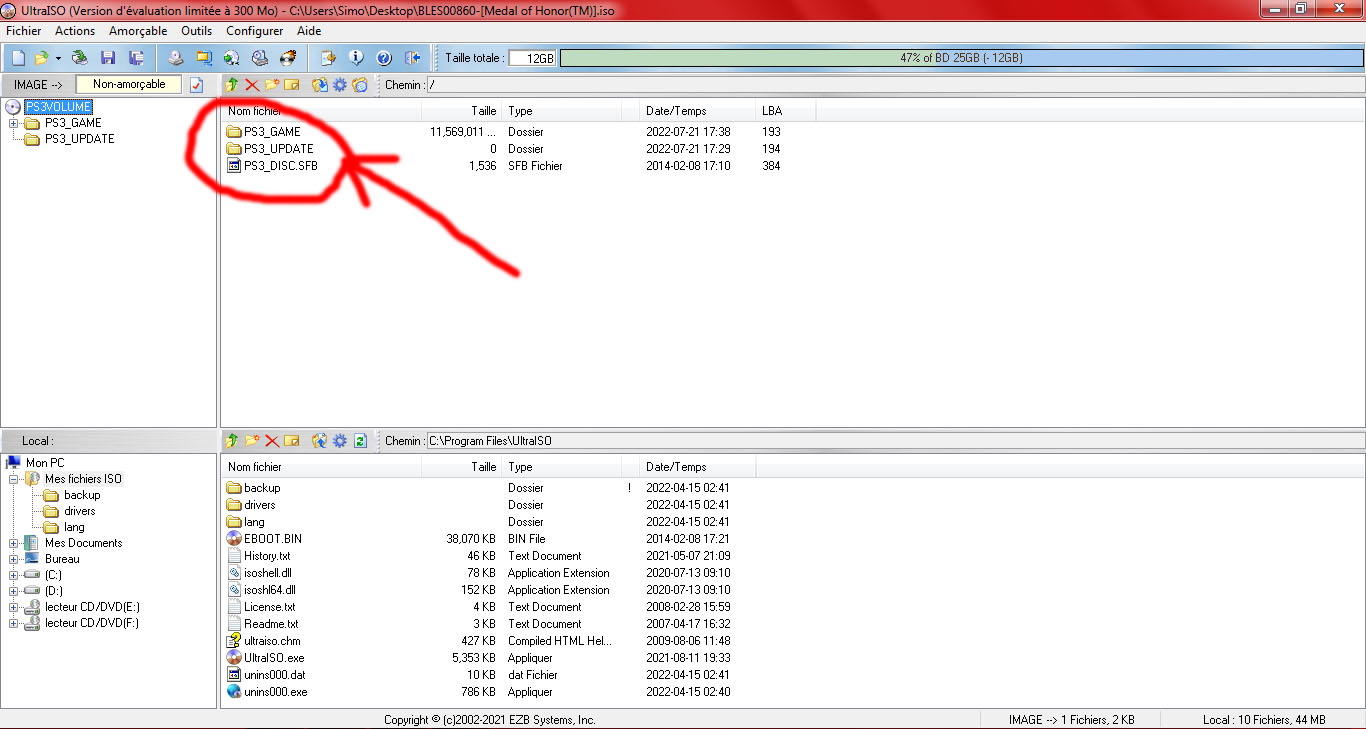This screenshot has height=729, width=1366.
Task: Click the BD 25GB capacity usage bar
Action: (960, 58)
